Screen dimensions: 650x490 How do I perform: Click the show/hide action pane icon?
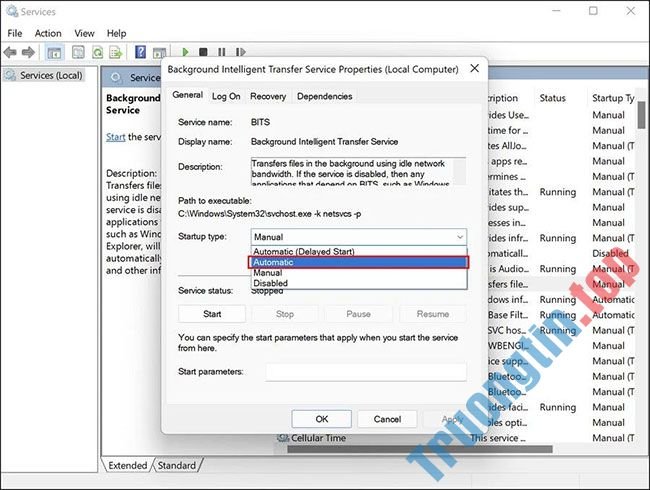[x=159, y=53]
